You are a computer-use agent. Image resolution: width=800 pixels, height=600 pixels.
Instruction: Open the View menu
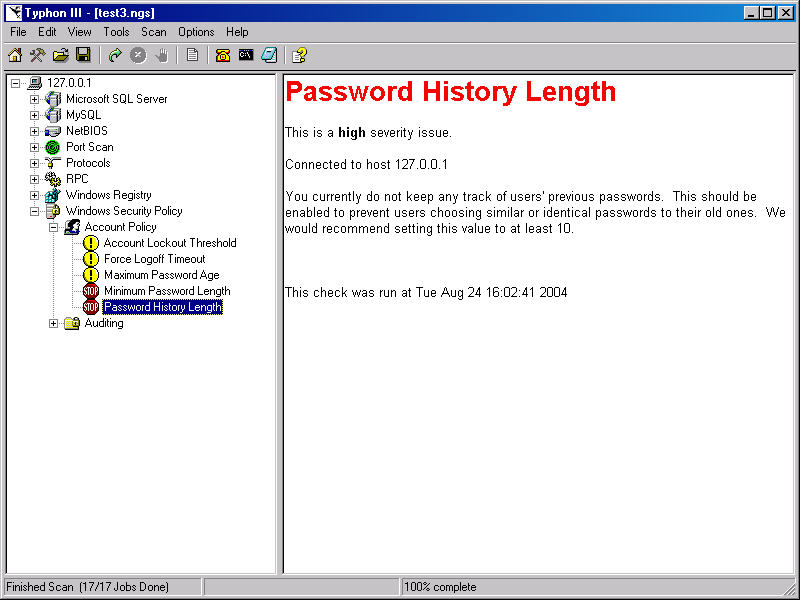80,32
